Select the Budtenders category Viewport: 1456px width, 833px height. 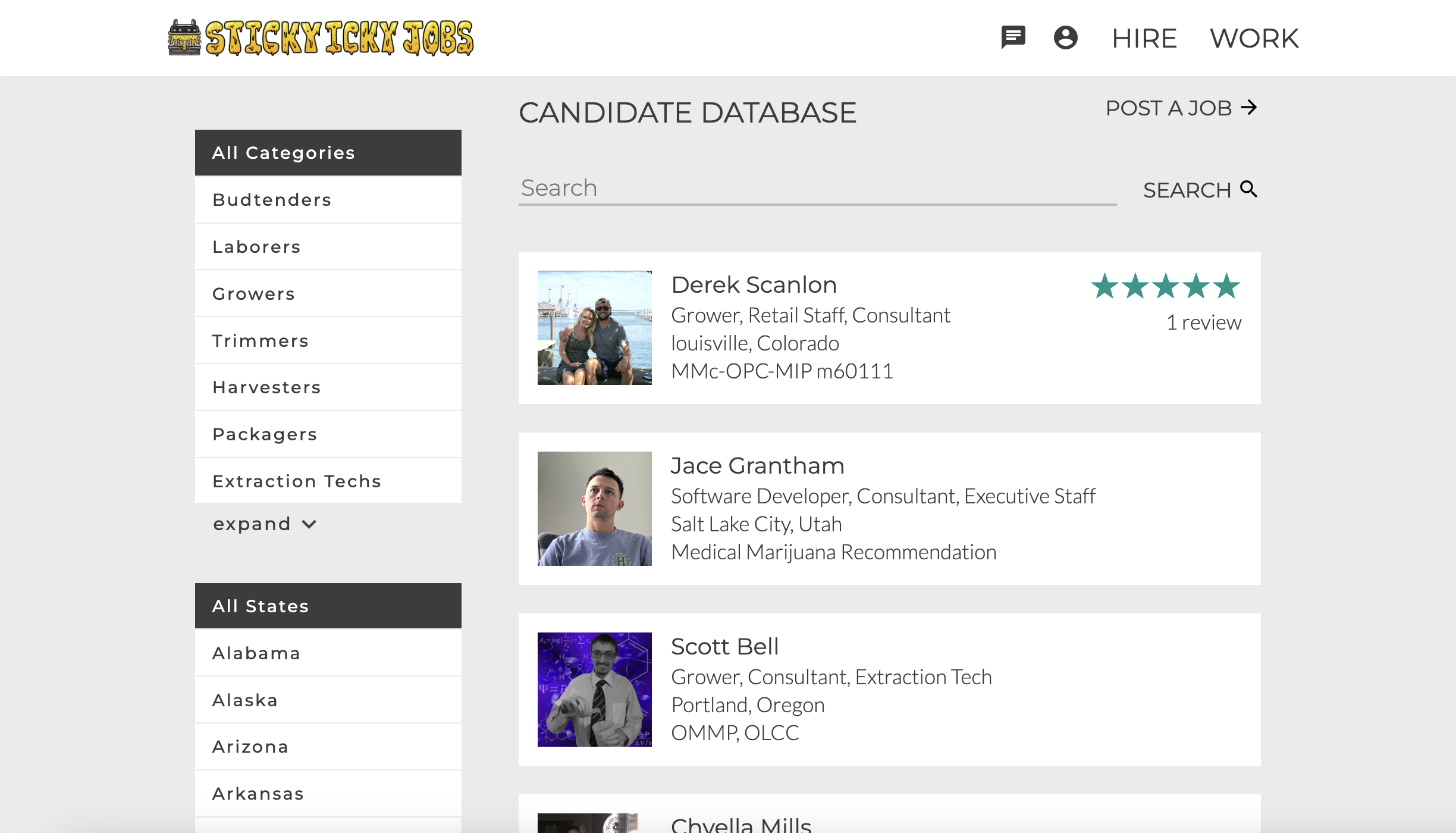(328, 200)
